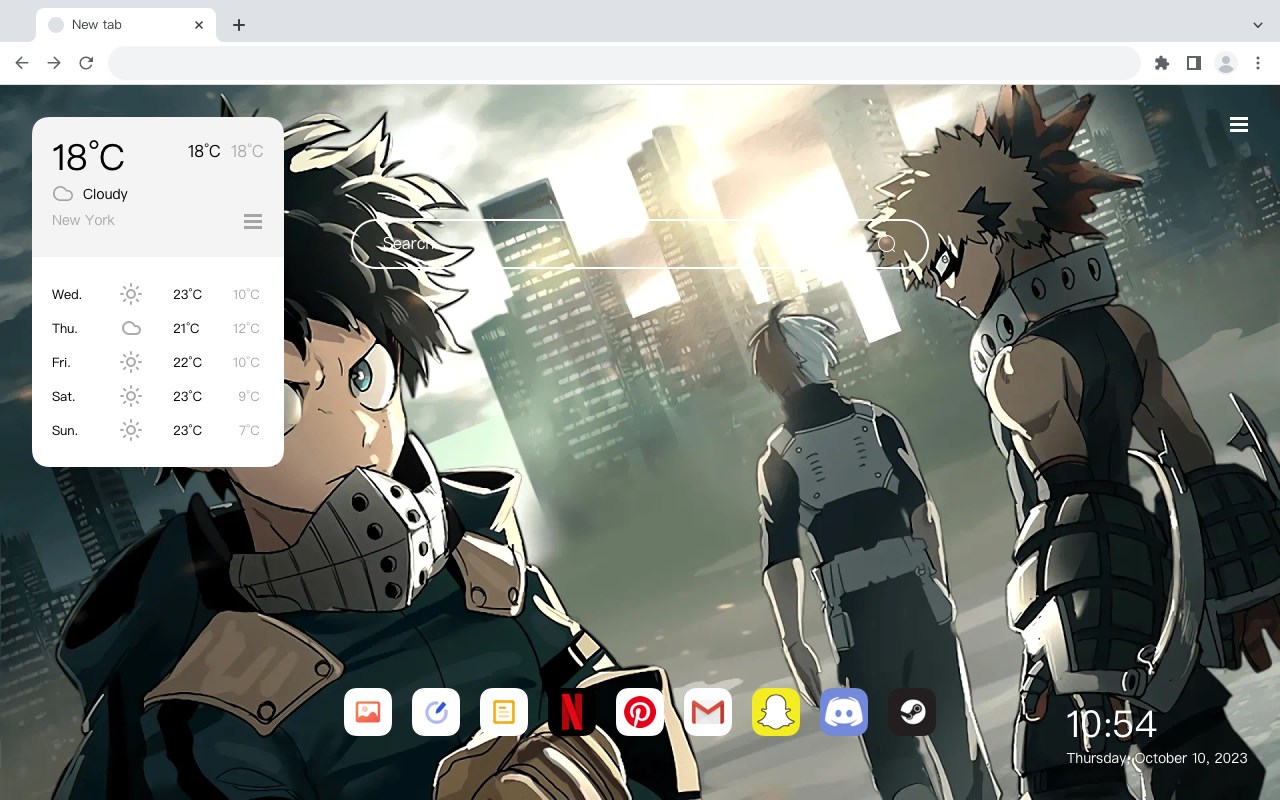Click the Fri. forecast day label
The width and height of the screenshot is (1280, 800).
[61, 362]
